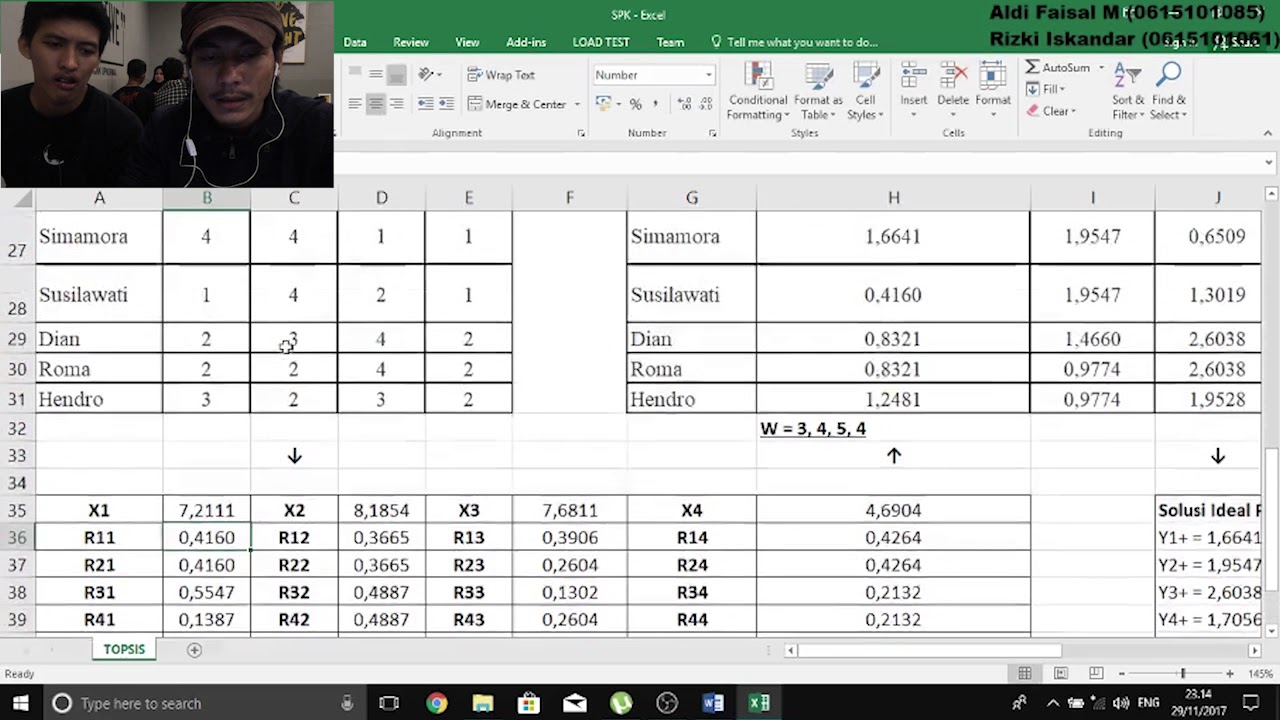The height and width of the screenshot is (720, 1280).
Task: Open File Explorer from the taskbar
Action: point(482,703)
